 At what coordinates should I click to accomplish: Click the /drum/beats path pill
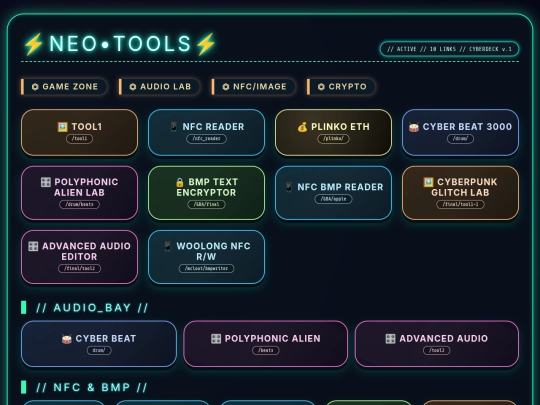80,204
